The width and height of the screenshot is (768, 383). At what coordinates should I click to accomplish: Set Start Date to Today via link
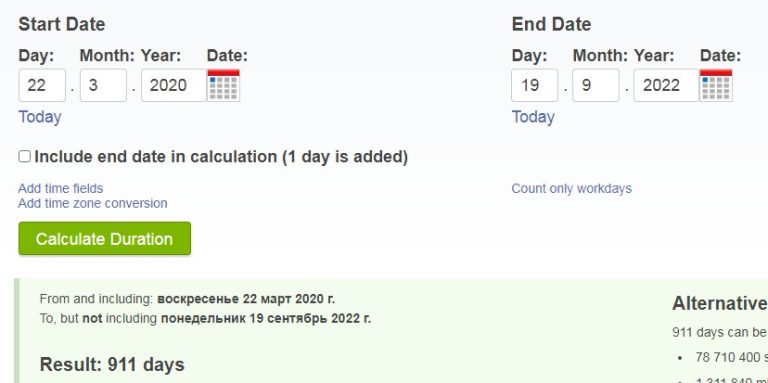pyautogui.click(x=40, y=117)
